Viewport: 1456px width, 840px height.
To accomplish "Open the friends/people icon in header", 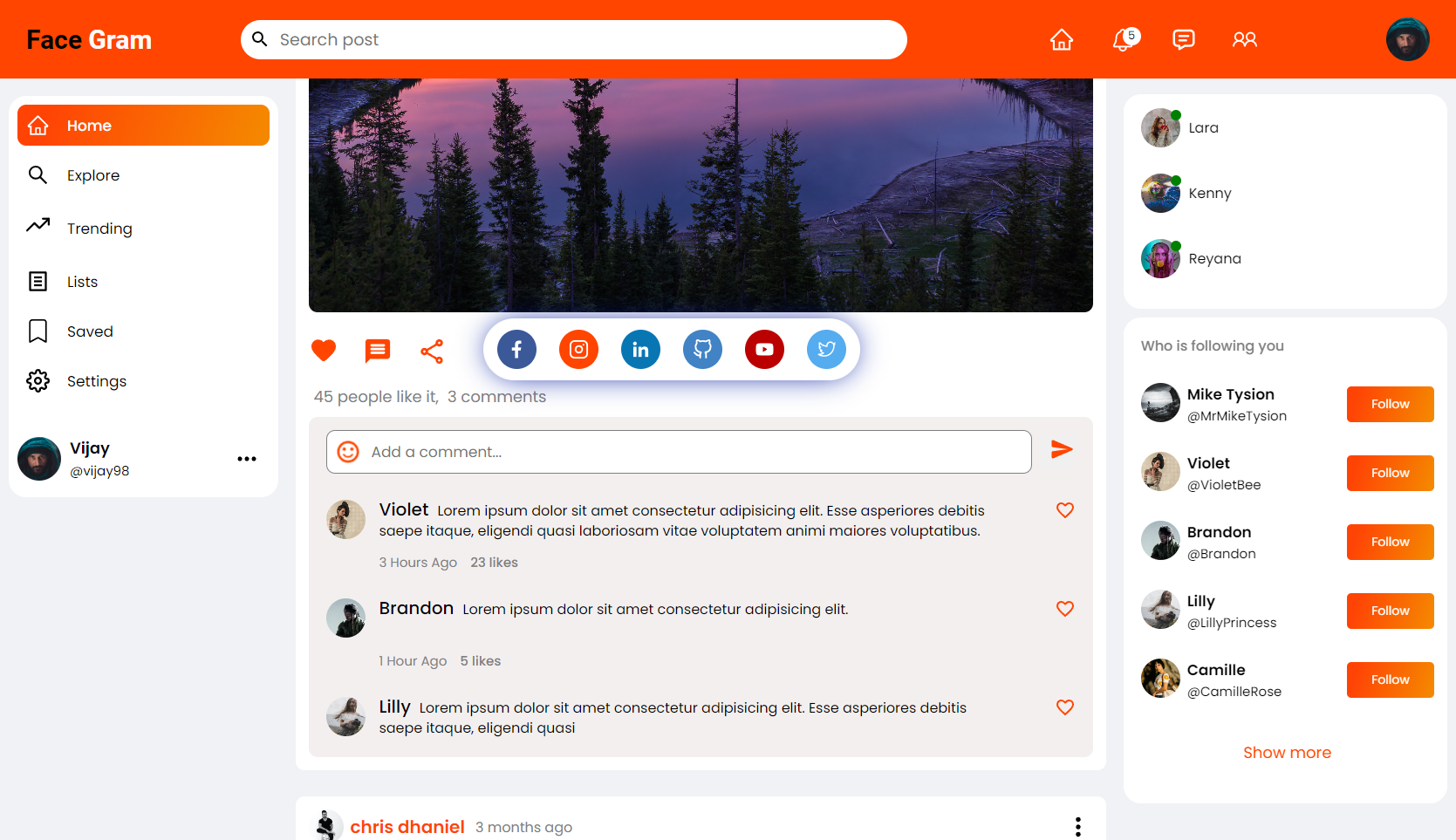I will point(1245,39).
